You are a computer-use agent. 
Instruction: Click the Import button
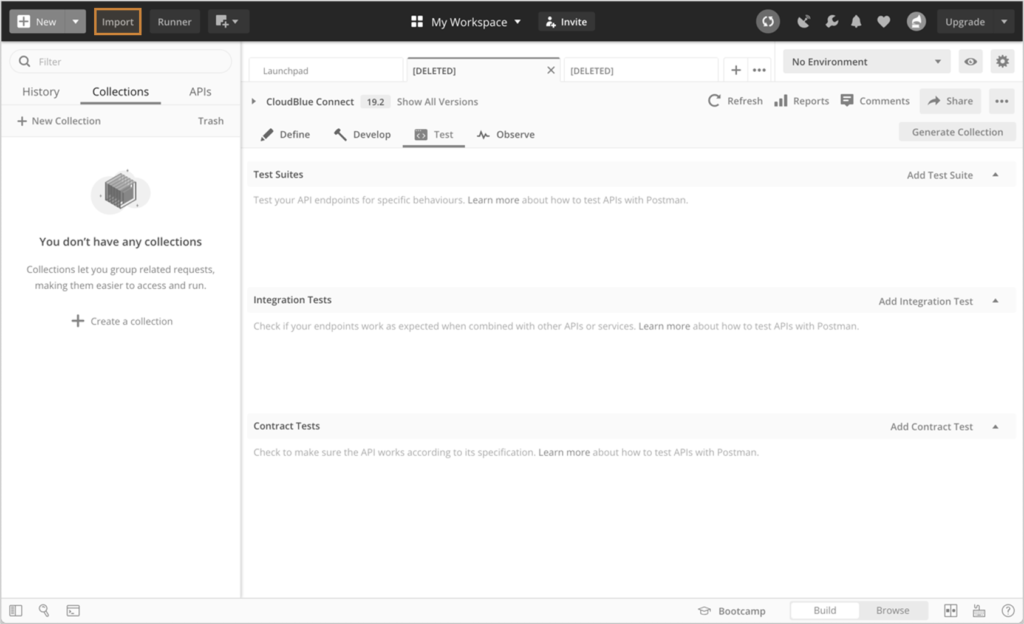pos(118,22)
